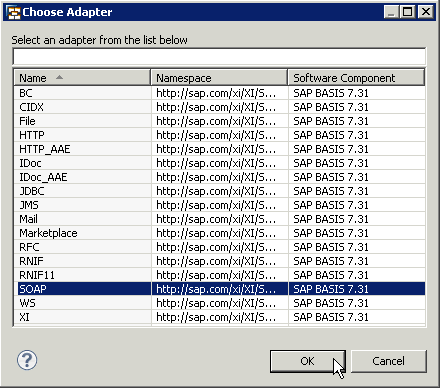Maximize the Choose Adapter window
The height and width of the screenshot is (388, 440).
(x=408, y=12)
